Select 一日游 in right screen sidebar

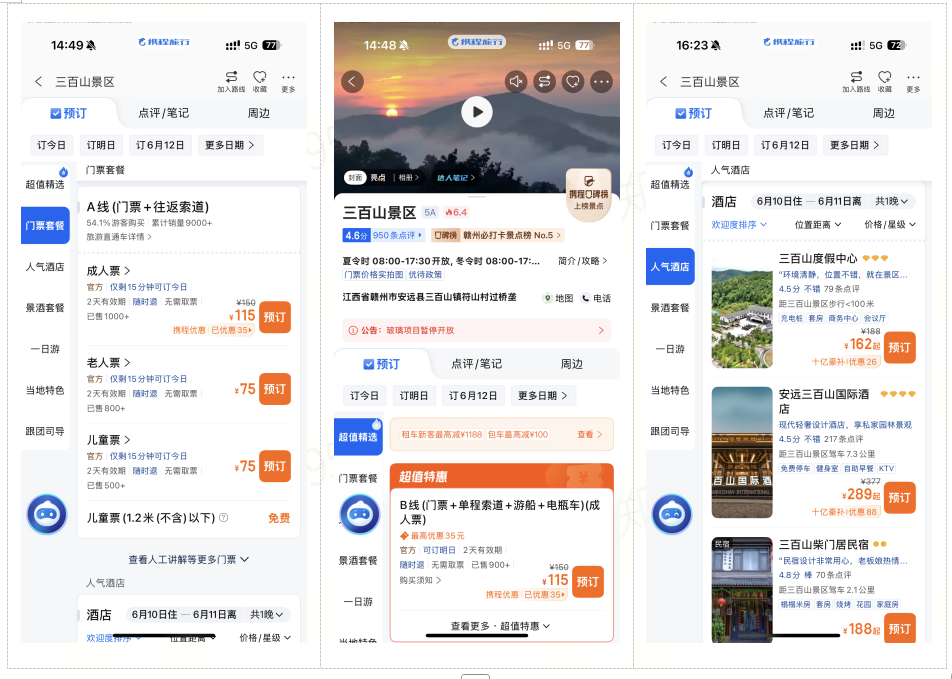[x=670, y=349]
